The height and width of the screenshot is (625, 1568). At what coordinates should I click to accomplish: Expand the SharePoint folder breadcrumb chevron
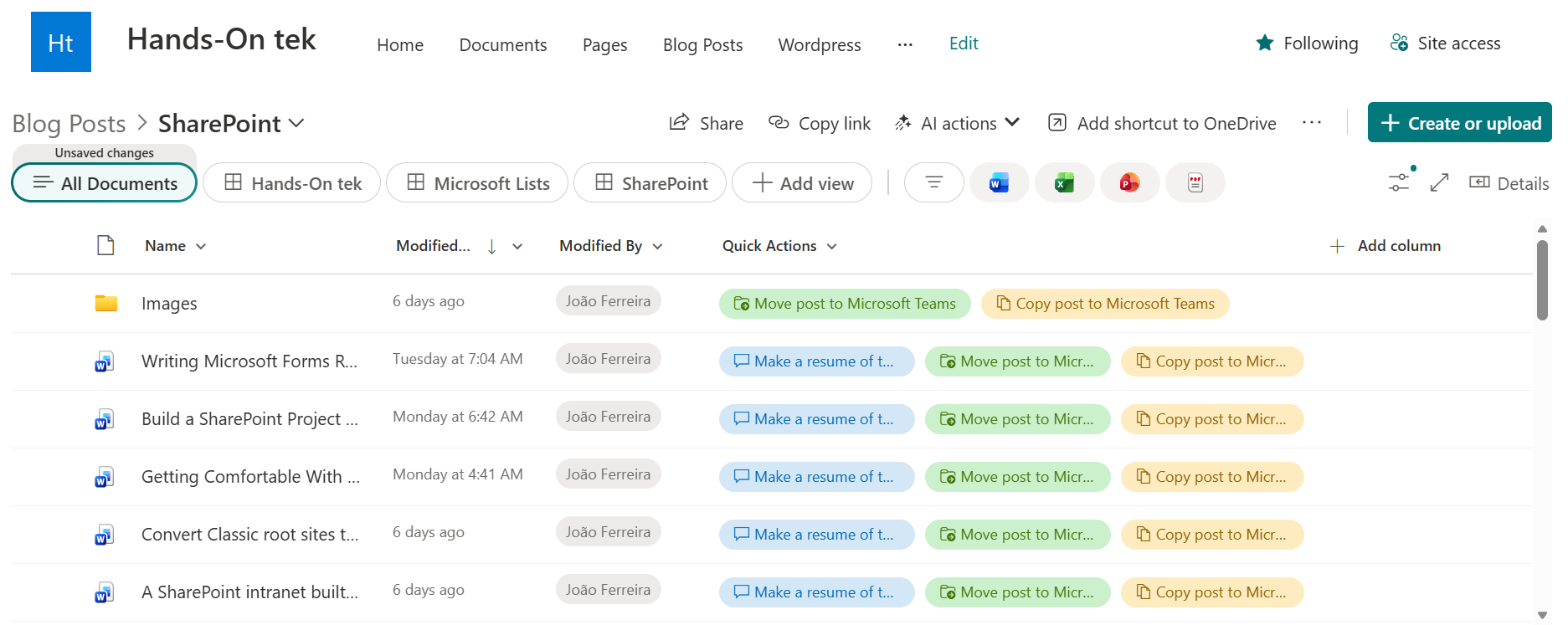296,123
